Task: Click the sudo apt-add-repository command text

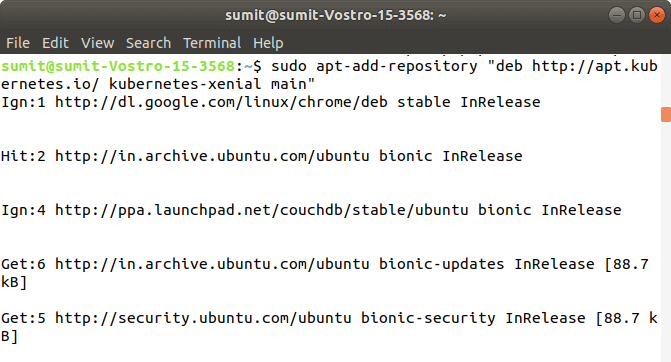Action: click(374, 66)
